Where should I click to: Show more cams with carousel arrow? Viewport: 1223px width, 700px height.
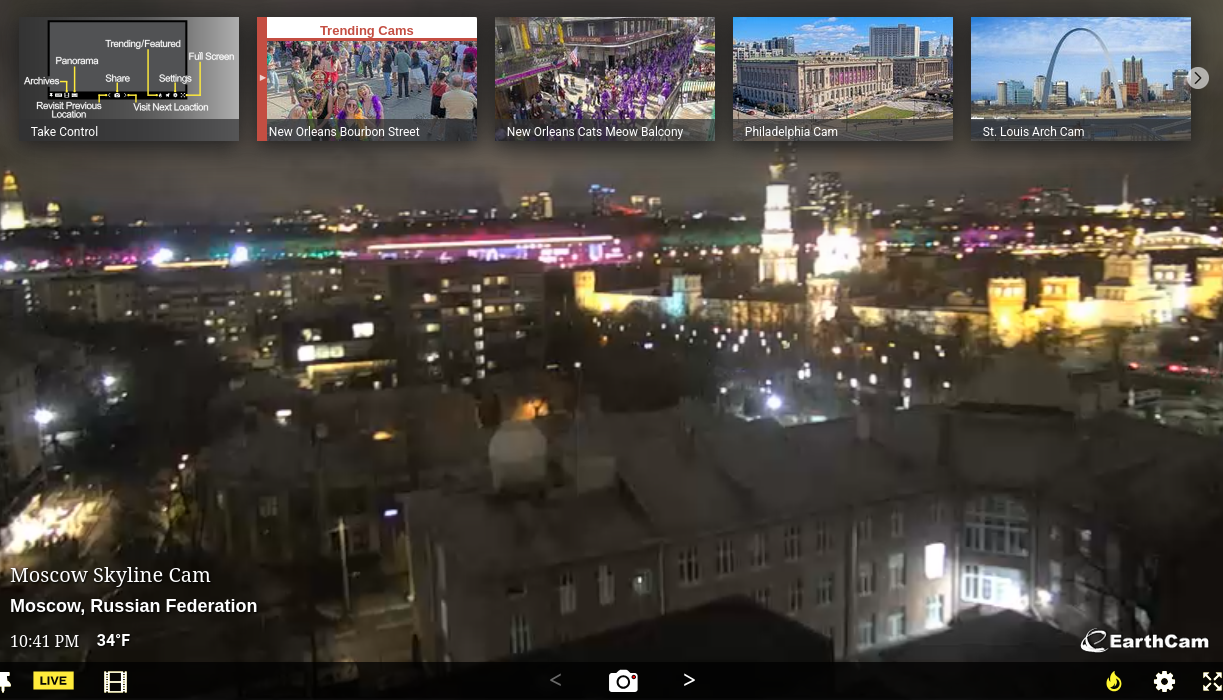1198,78
